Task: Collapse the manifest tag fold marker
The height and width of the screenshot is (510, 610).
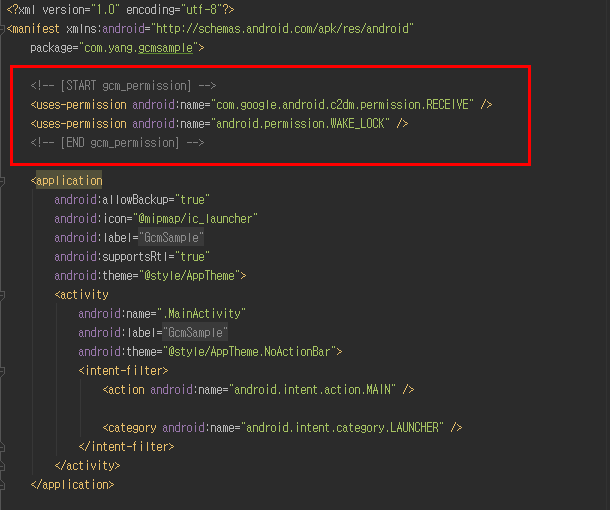Action: click(2, 29)
